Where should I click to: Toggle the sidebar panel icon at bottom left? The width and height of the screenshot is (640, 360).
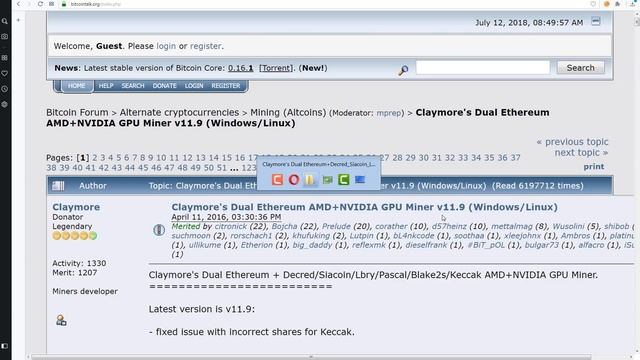(x=4, y=346)
